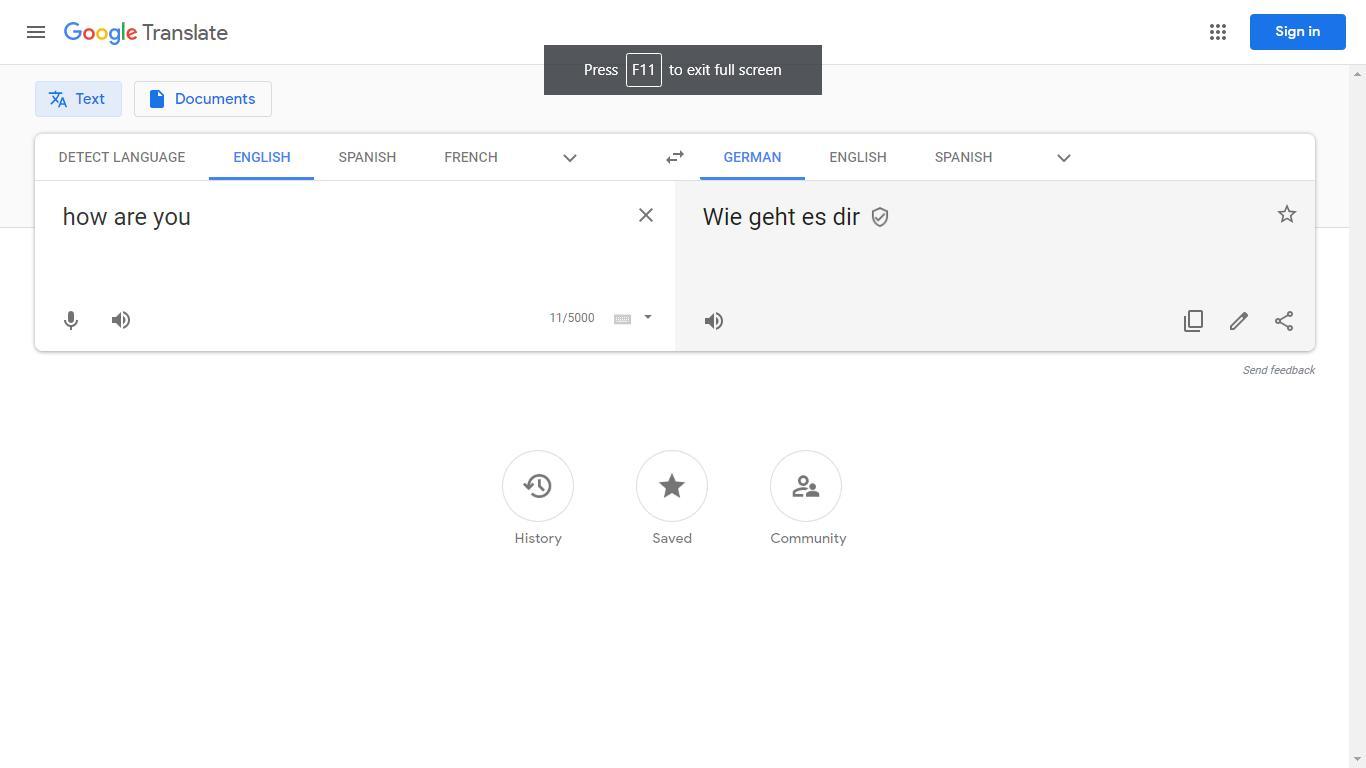Select German as target language
The image size is (1366, 768).
click(x=752, y=157)
